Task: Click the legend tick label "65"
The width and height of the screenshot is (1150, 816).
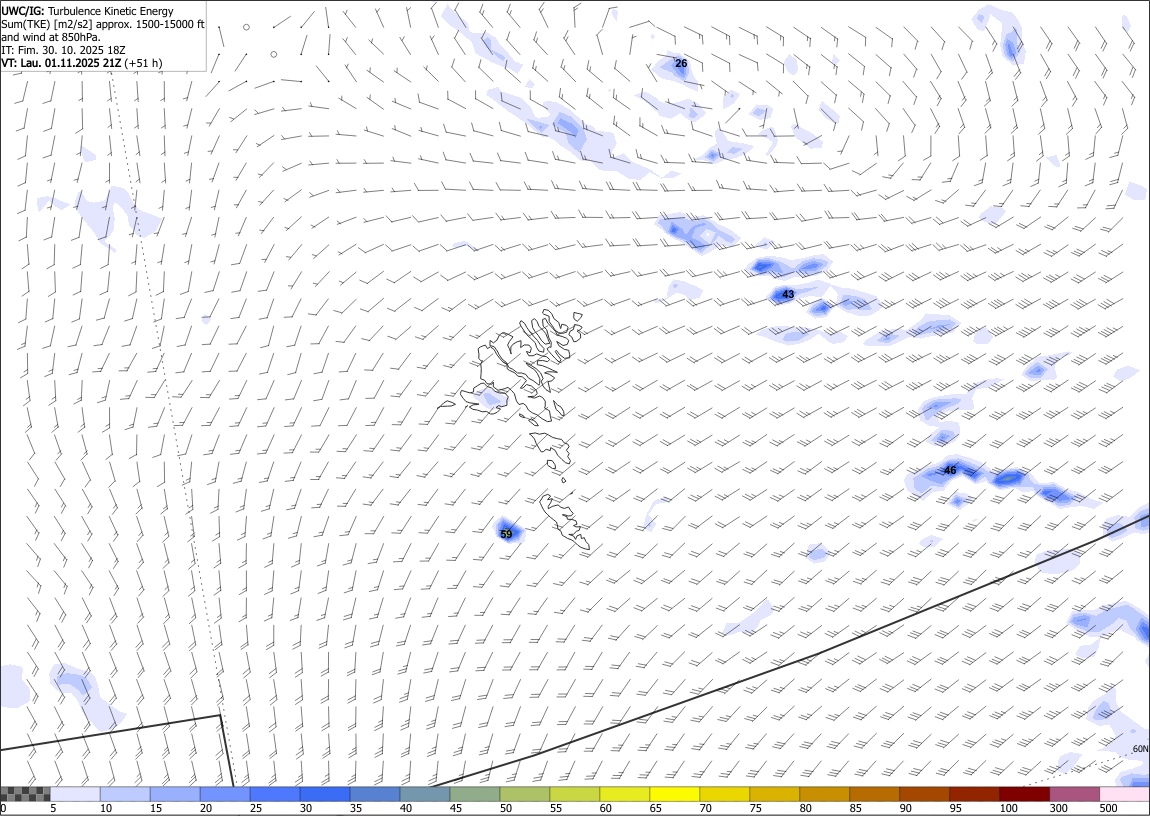Action: (x=655, y=808)
